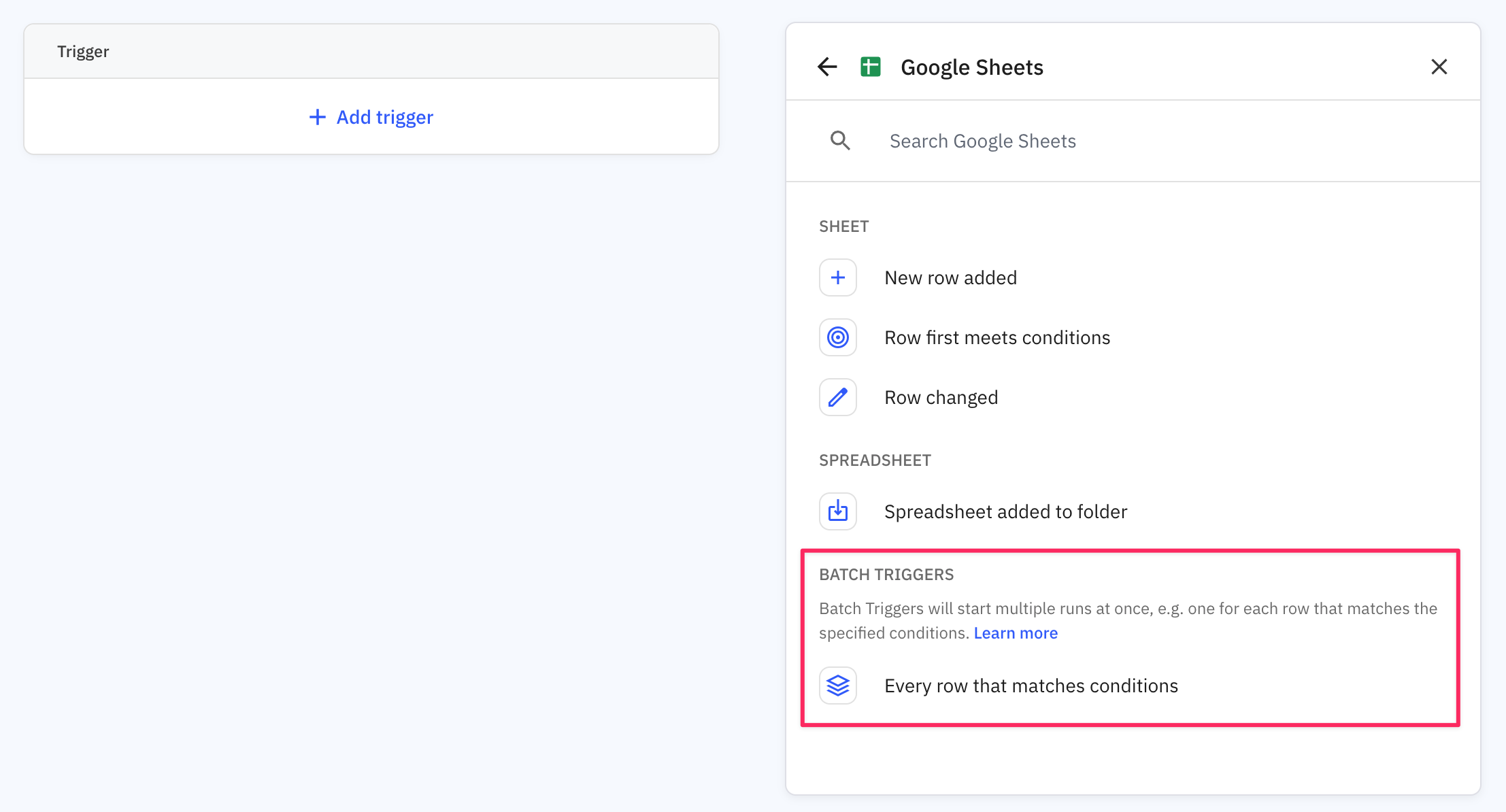Viewport: 1506px width, 812px height.
Task: Select the New row added plus icon
Action: 837,277
